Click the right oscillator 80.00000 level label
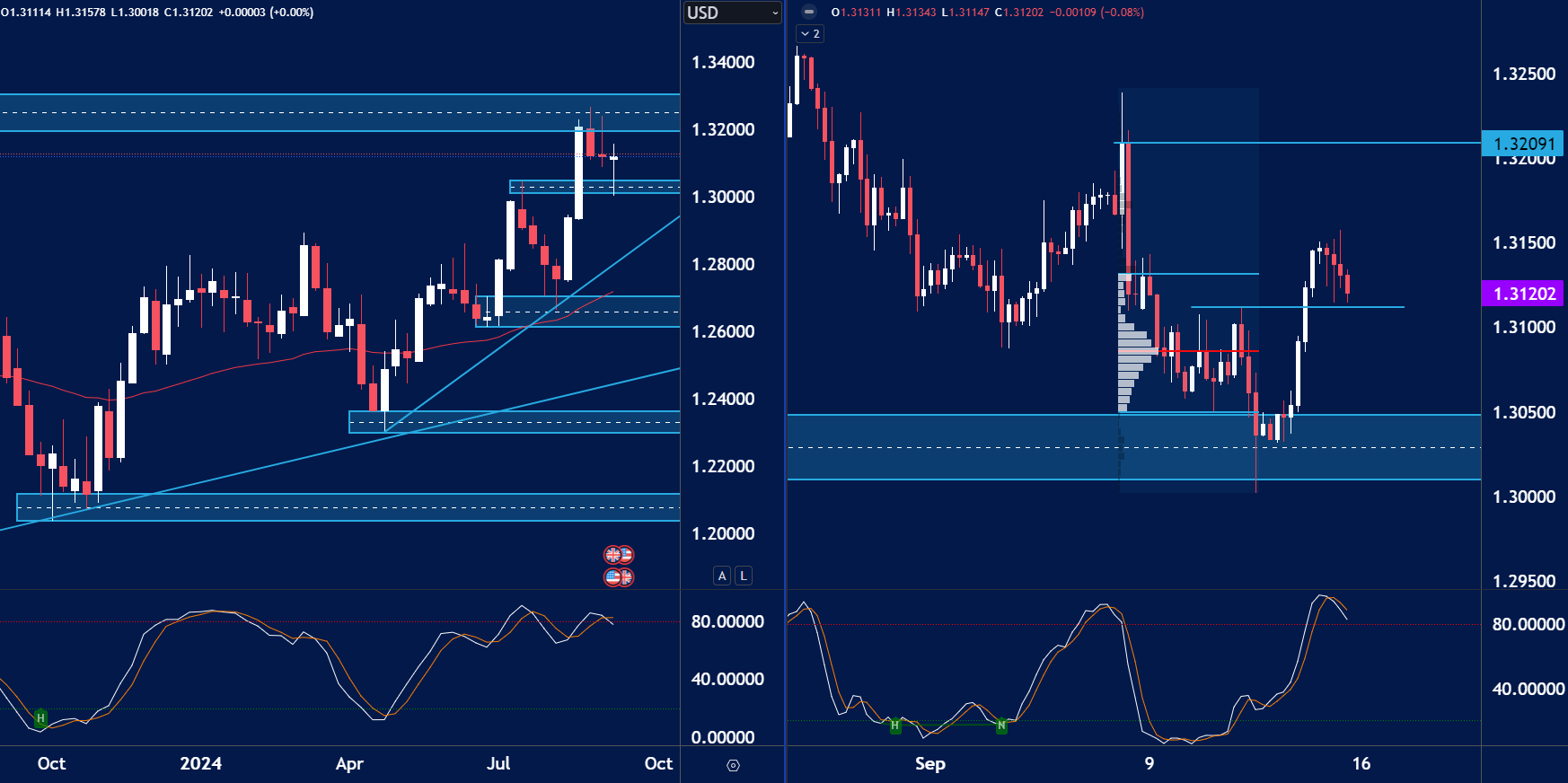This screenshot has width=1568, height=783. [1528, 624]
